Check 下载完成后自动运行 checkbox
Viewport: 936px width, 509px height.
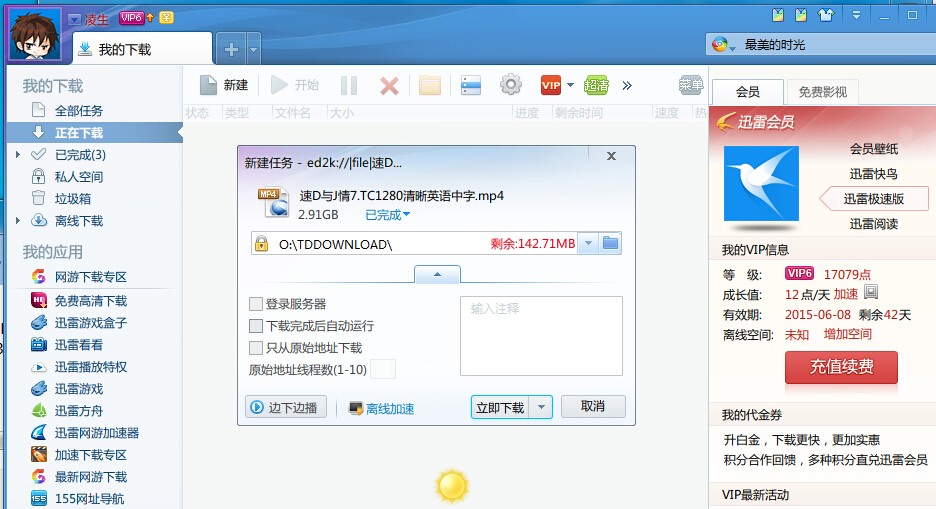[x=255, y=326]
